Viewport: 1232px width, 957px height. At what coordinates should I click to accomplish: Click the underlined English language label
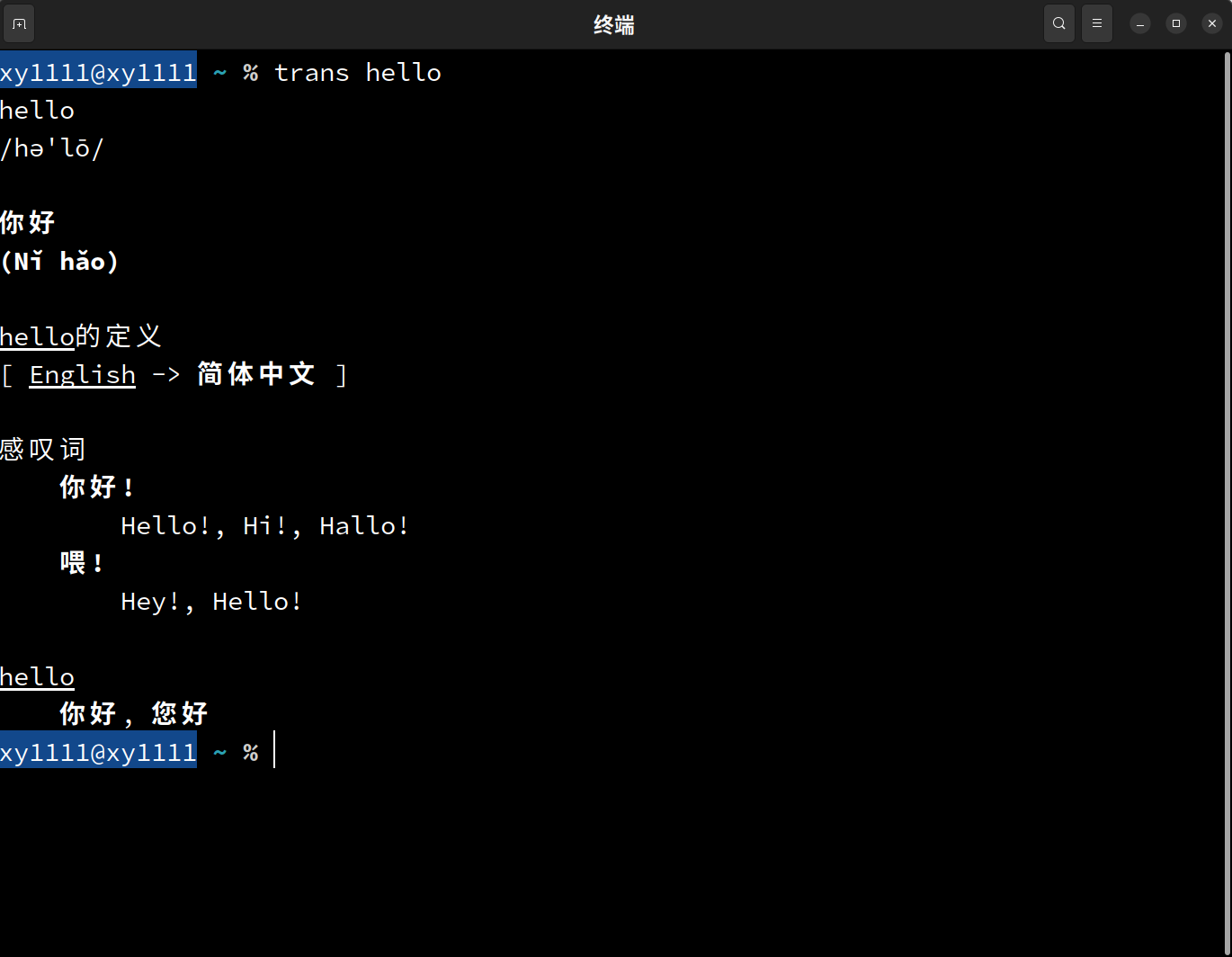pyautogui.click(x=82, y=374)
